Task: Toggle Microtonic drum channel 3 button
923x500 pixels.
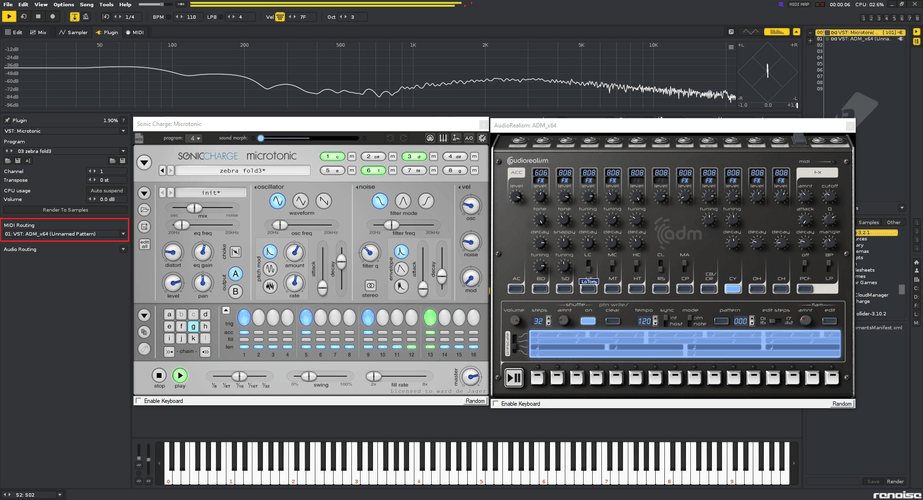Action: point(414,156)
